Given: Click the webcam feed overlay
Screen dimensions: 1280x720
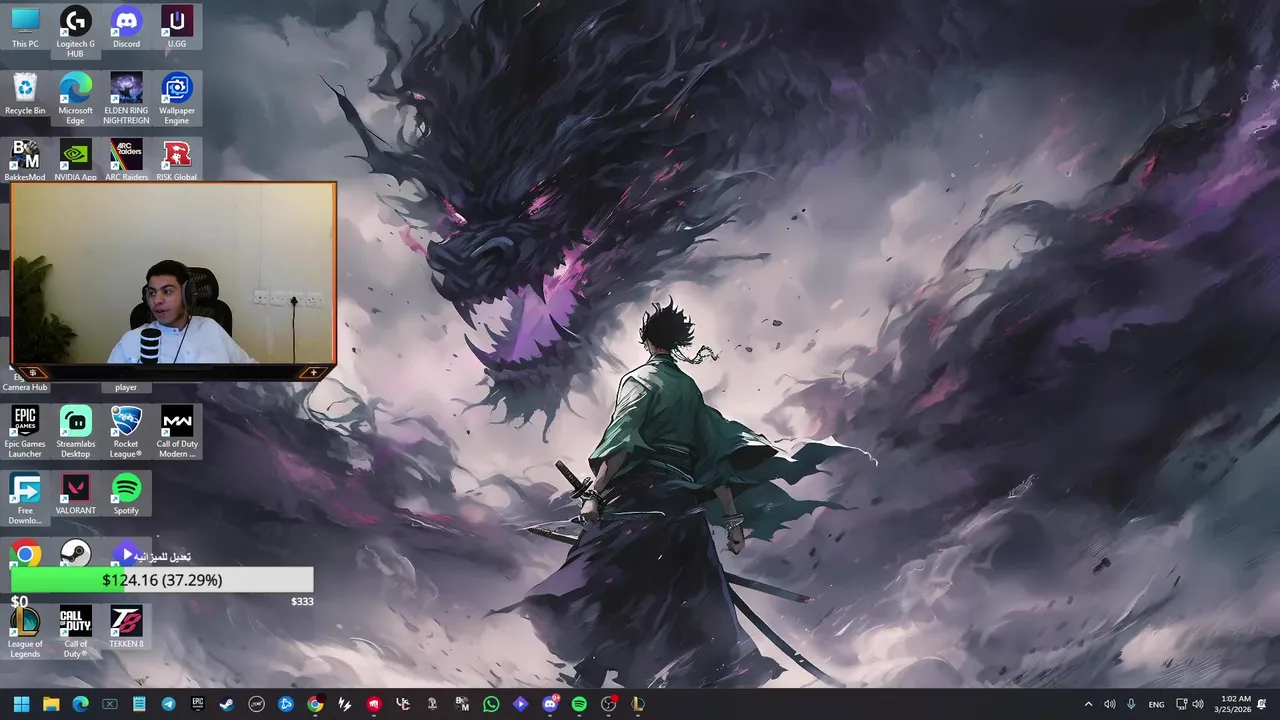Looking at the screenshot, I should pyautogui.click(x=173, y=273).
